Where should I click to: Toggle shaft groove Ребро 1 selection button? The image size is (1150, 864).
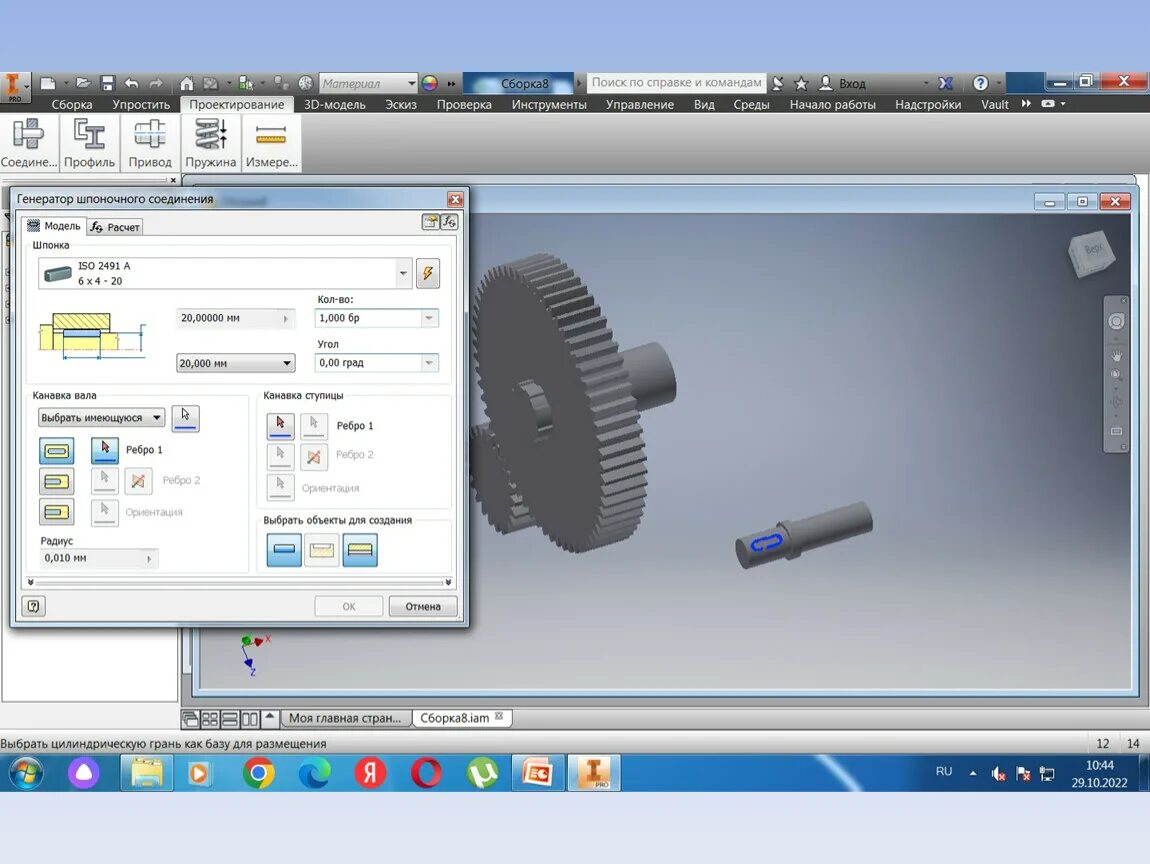pos(105,450)
